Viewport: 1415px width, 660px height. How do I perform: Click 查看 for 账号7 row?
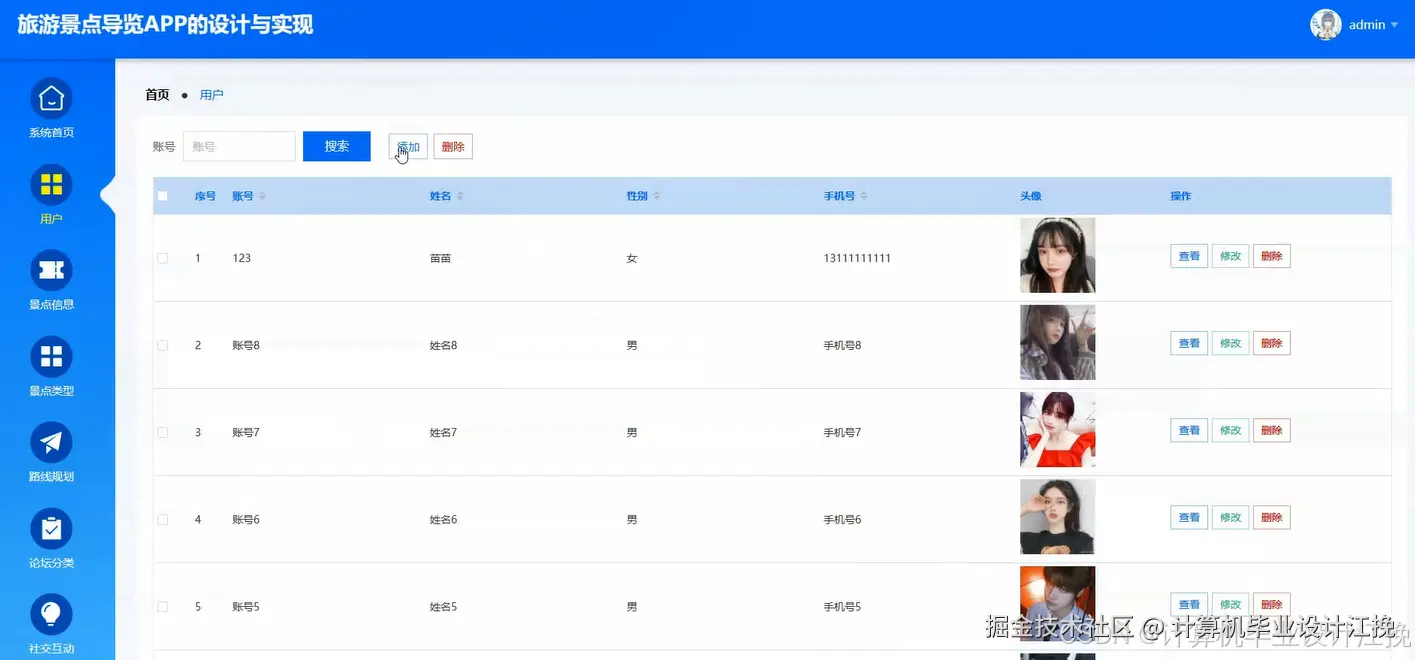pyautogui.click(x=1189, y=431)
